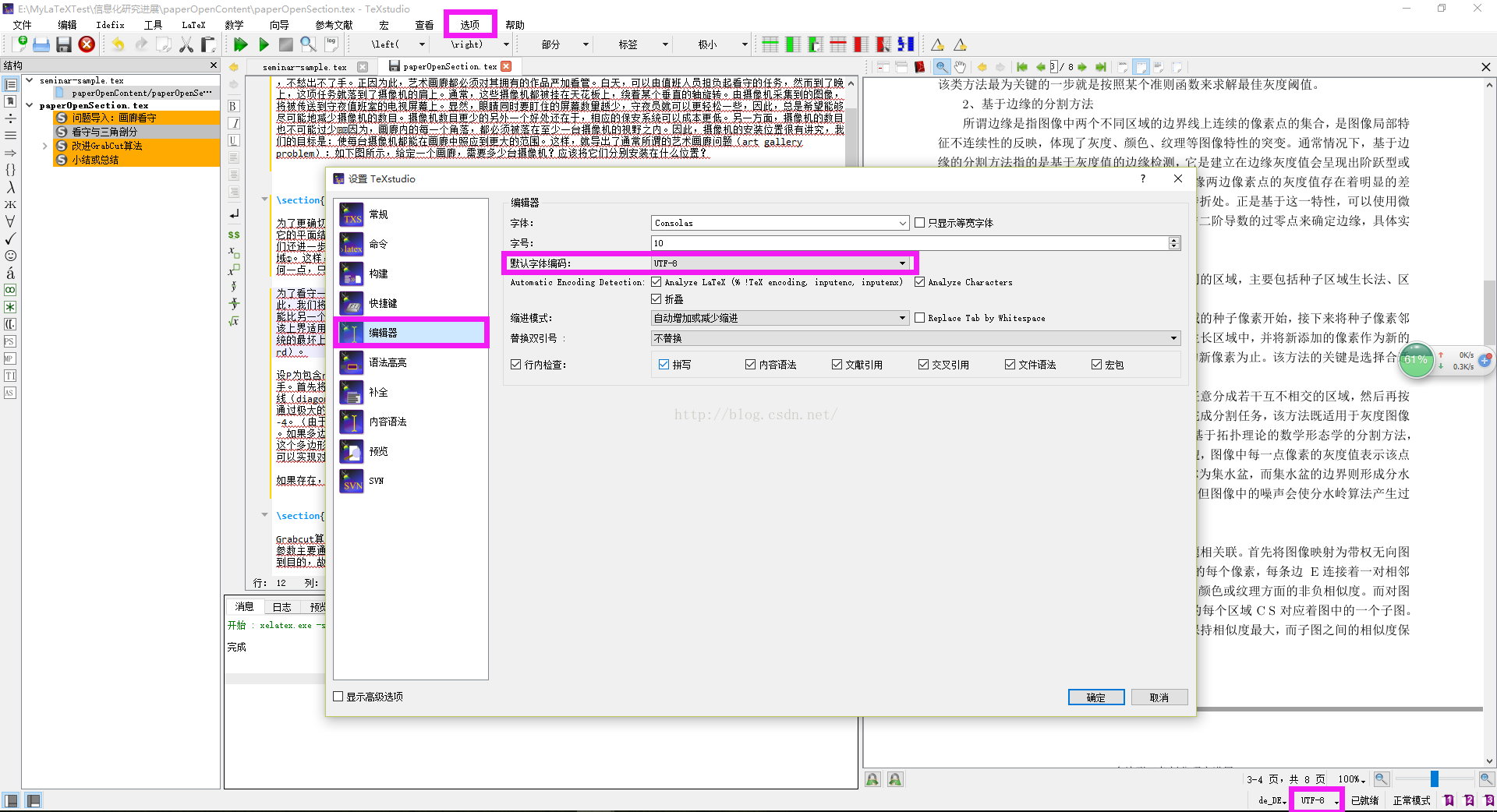Undo last edit with yellow arrow icon

tap(118, 44)
